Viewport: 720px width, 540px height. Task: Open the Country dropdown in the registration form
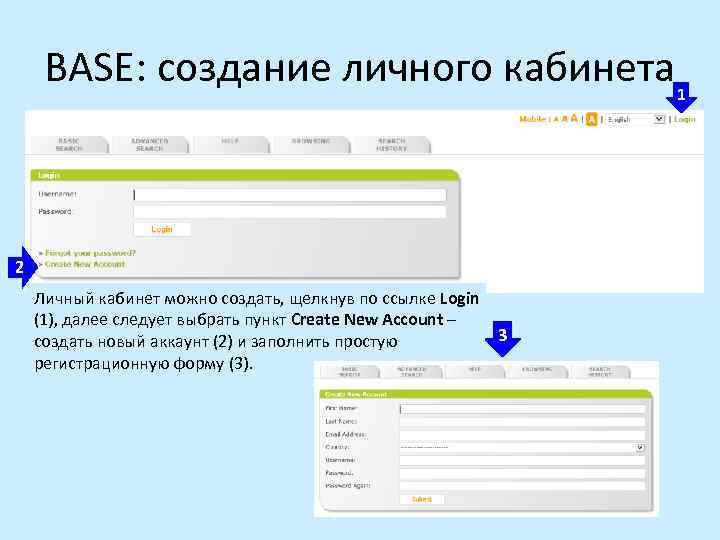tap(522, 447)
